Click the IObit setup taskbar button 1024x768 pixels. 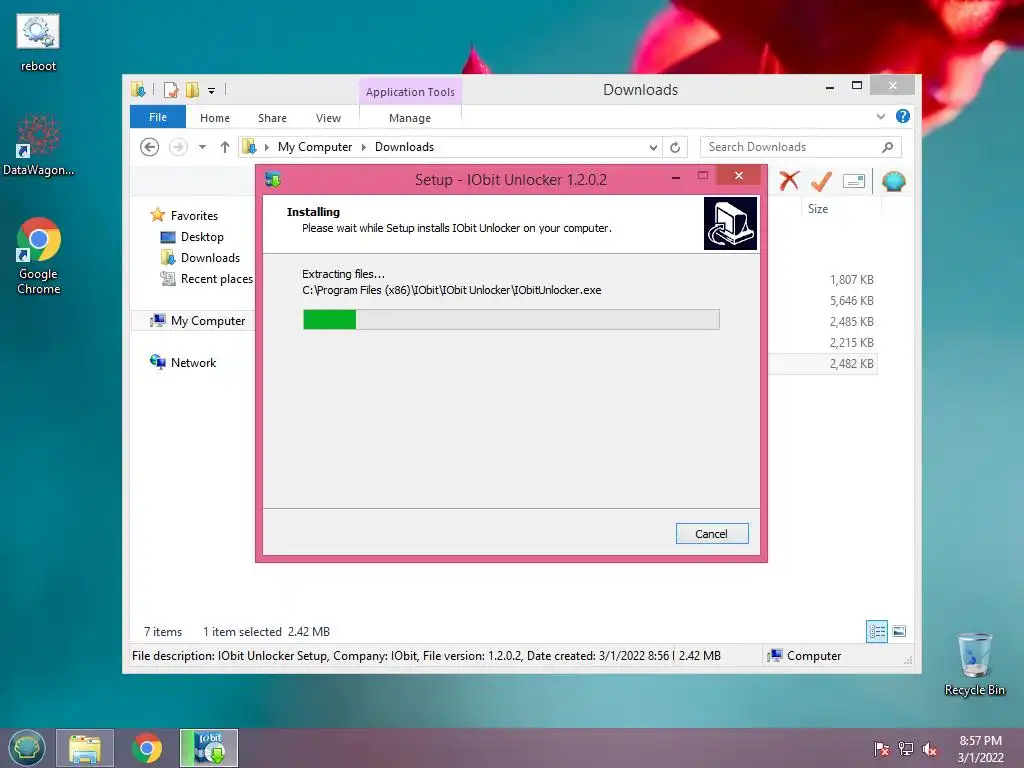click(209, 748)
